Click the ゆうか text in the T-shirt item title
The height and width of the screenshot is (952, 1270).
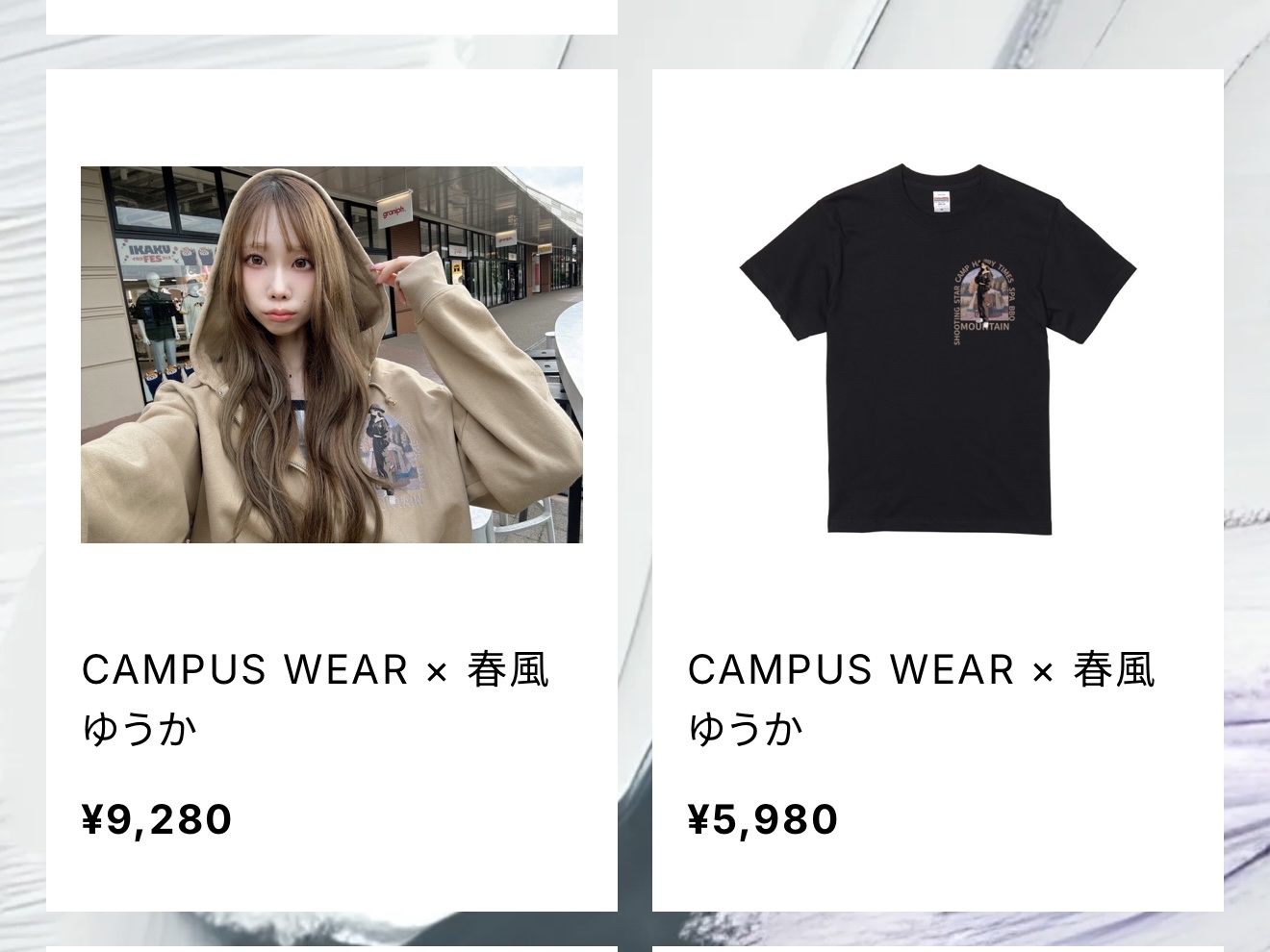pyautogui.click(x=746, y=728)
